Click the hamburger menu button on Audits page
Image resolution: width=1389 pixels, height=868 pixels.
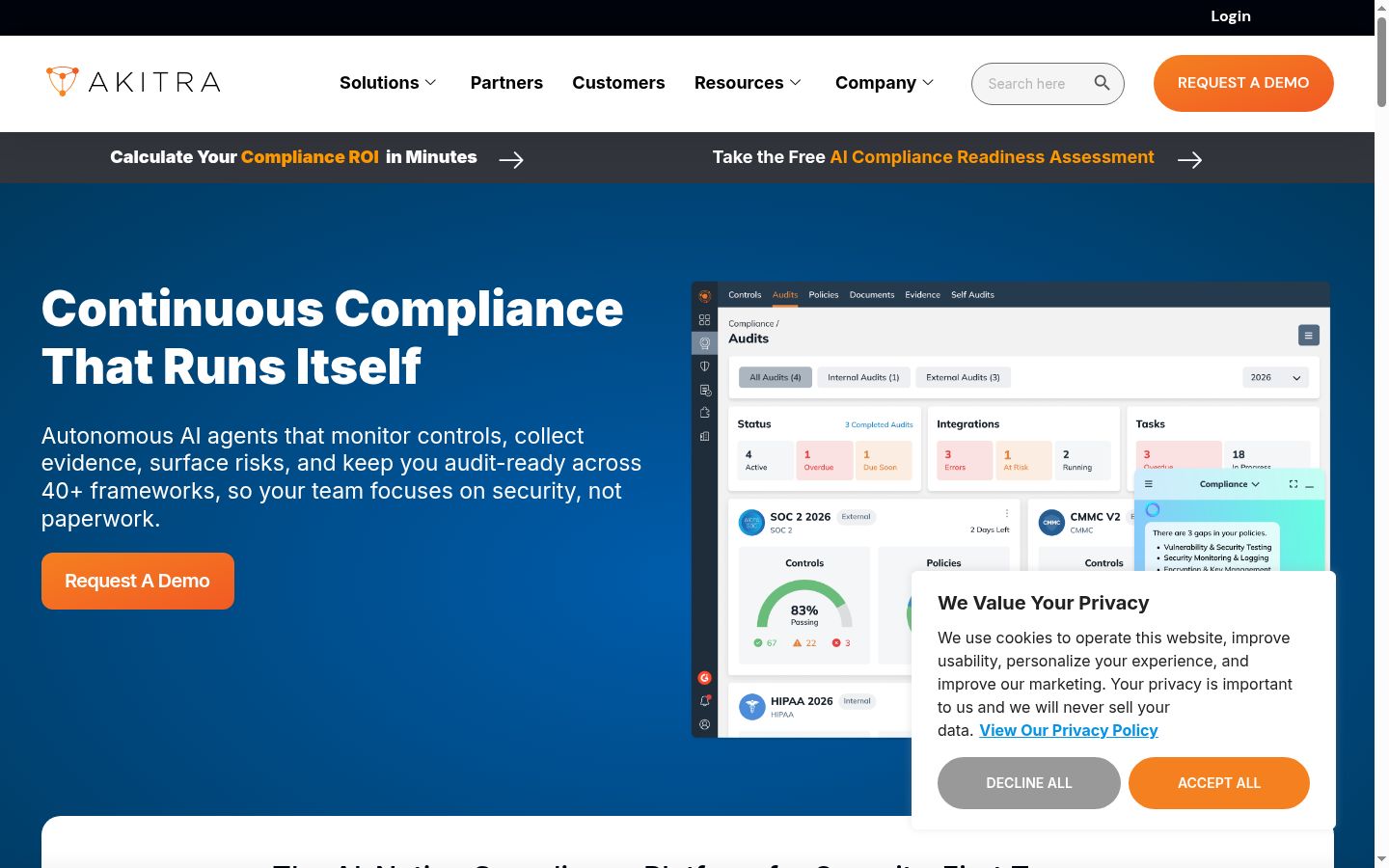[1309, 336]
